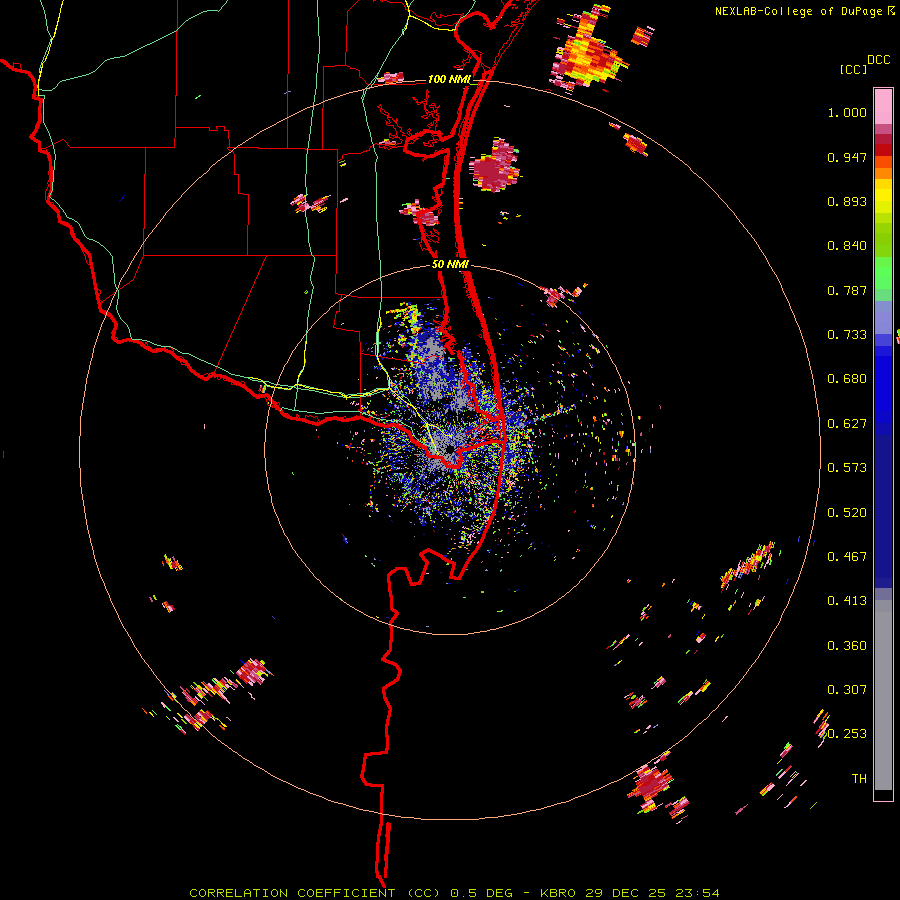Viewport: 900px width, 900px height.
Task: Click the 0.307 scale label
Action: tap(847, 690)
